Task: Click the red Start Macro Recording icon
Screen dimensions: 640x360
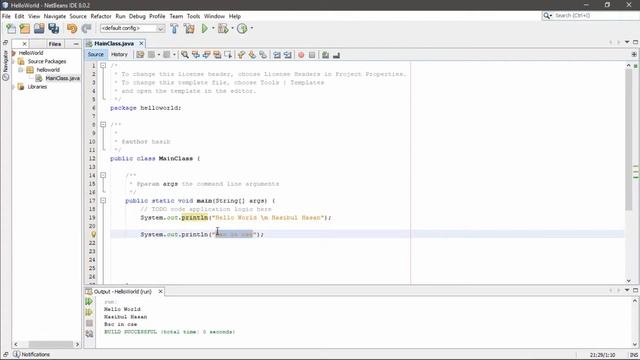Action: tap(301, 55)
